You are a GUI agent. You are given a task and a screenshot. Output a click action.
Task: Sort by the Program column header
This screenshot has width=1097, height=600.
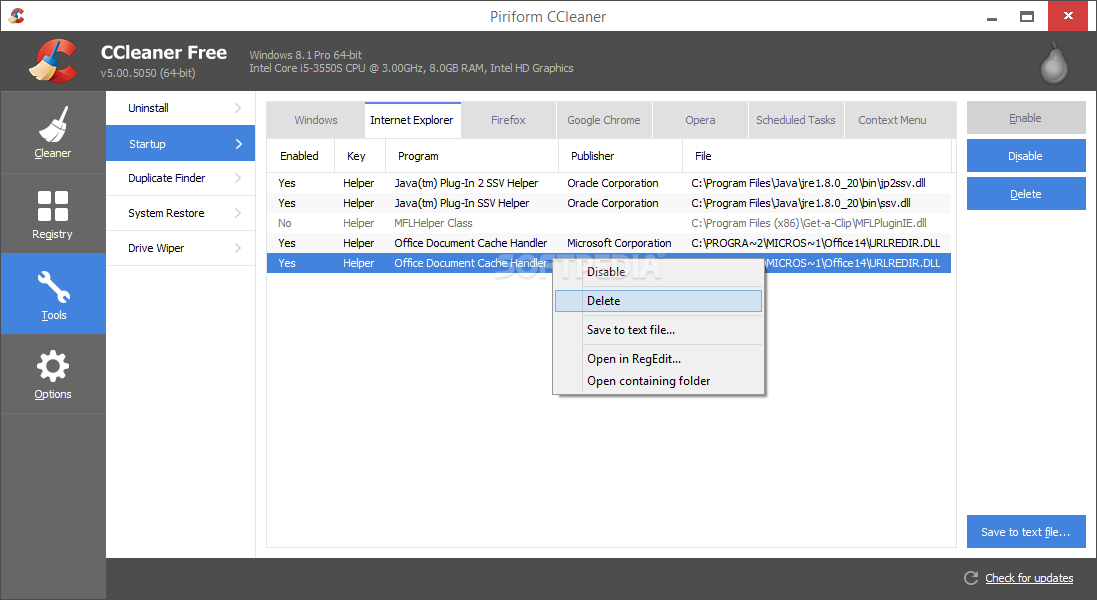click(x=472, y=156)
